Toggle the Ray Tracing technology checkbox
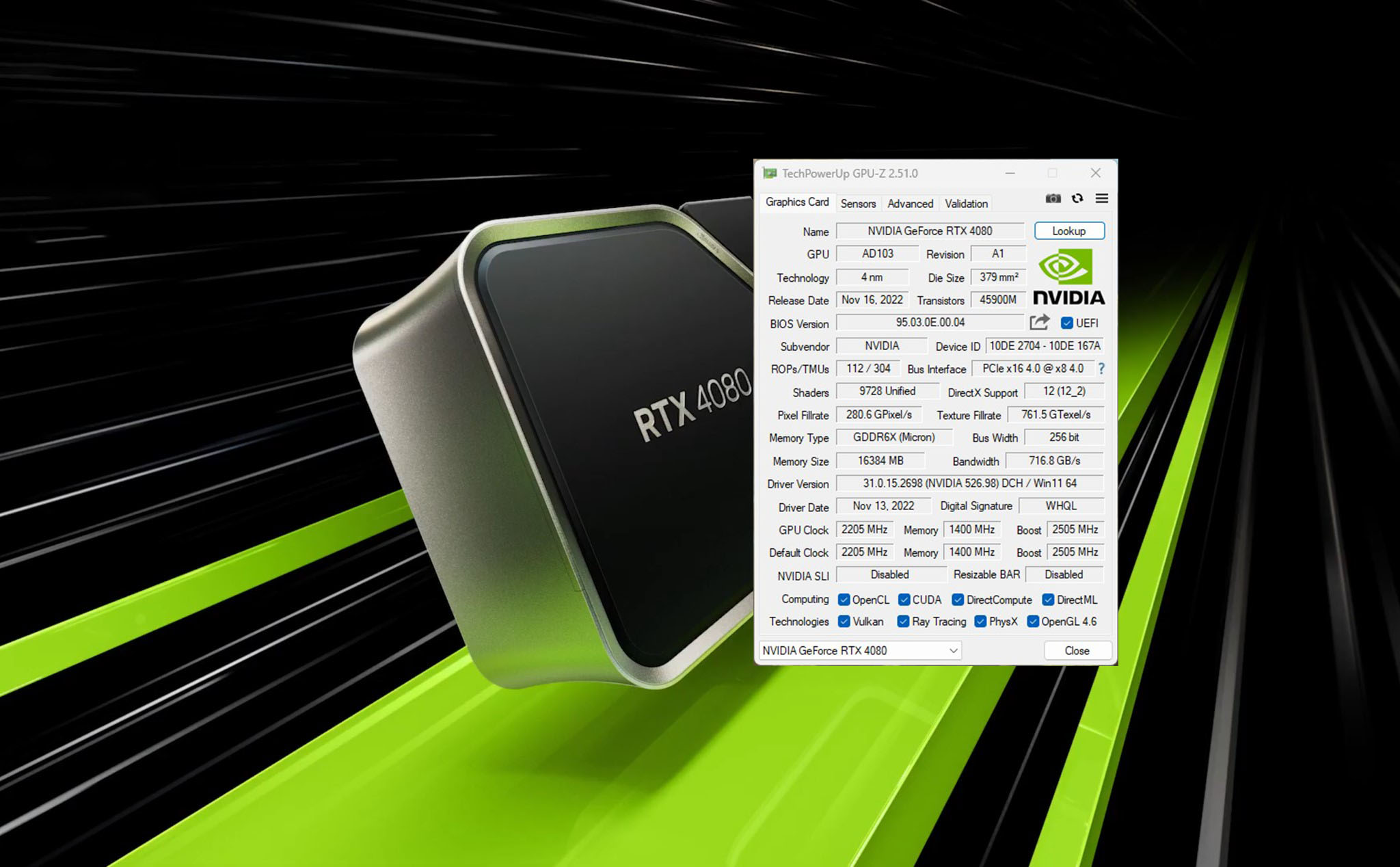Screen dimensions: 1400x867 (x=904, y=622)
